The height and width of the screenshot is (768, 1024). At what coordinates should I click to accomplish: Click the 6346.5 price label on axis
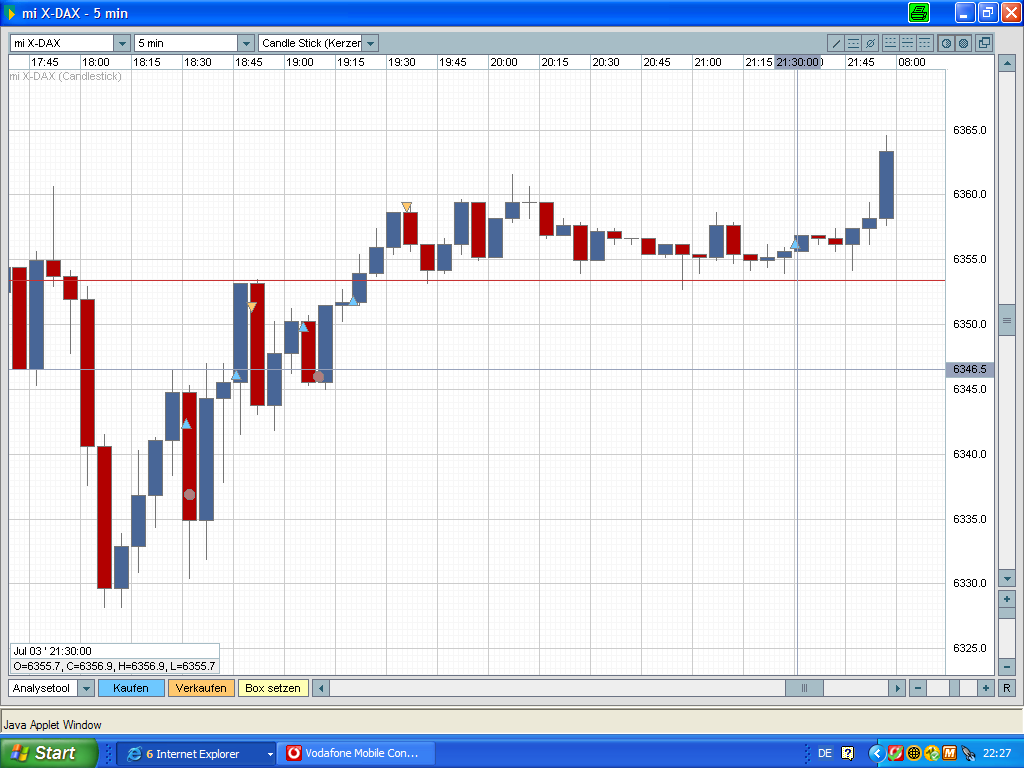pyautogui.click(x=970, y=370)
